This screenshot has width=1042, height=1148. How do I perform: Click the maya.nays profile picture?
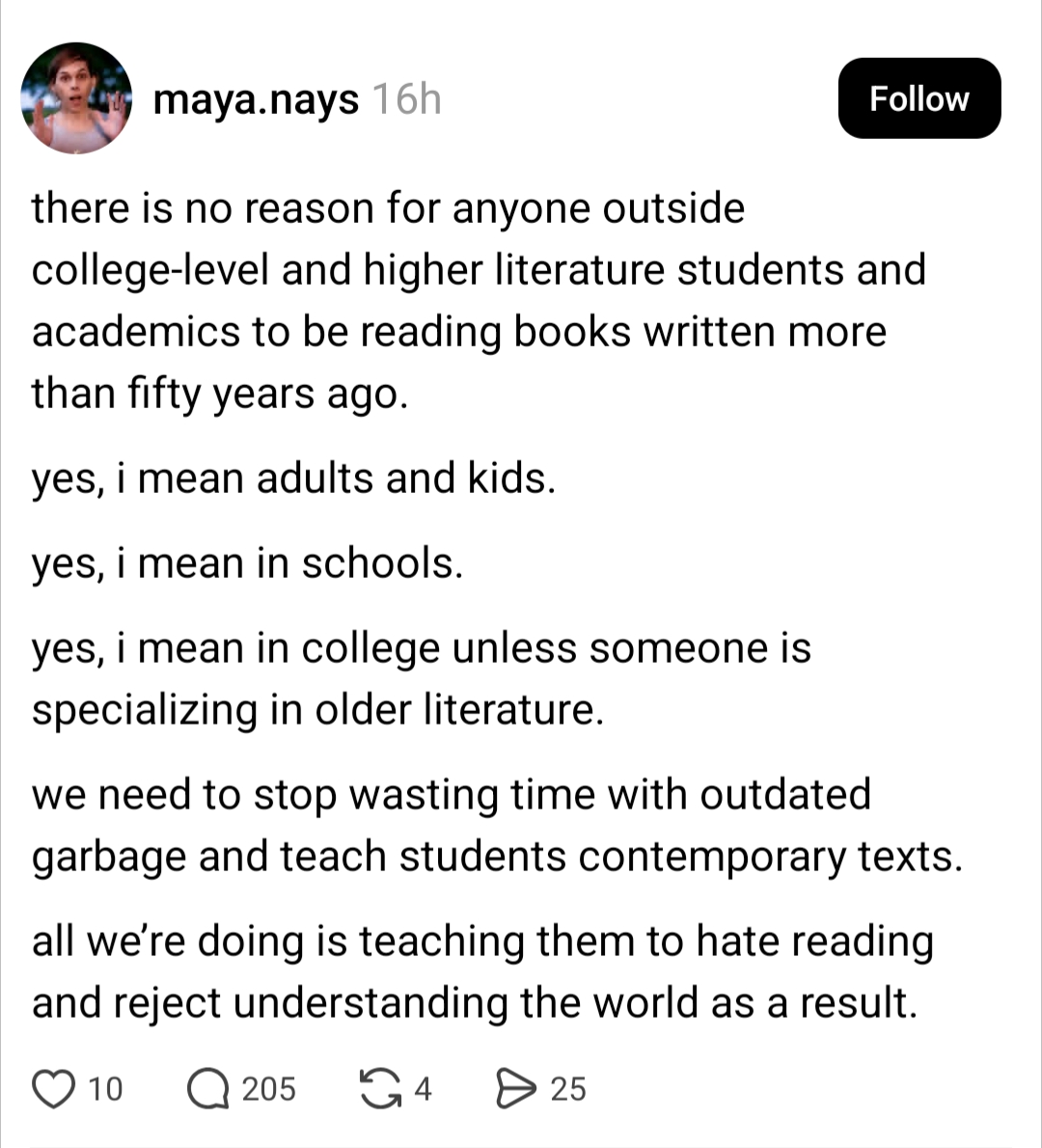pos(76,98)
